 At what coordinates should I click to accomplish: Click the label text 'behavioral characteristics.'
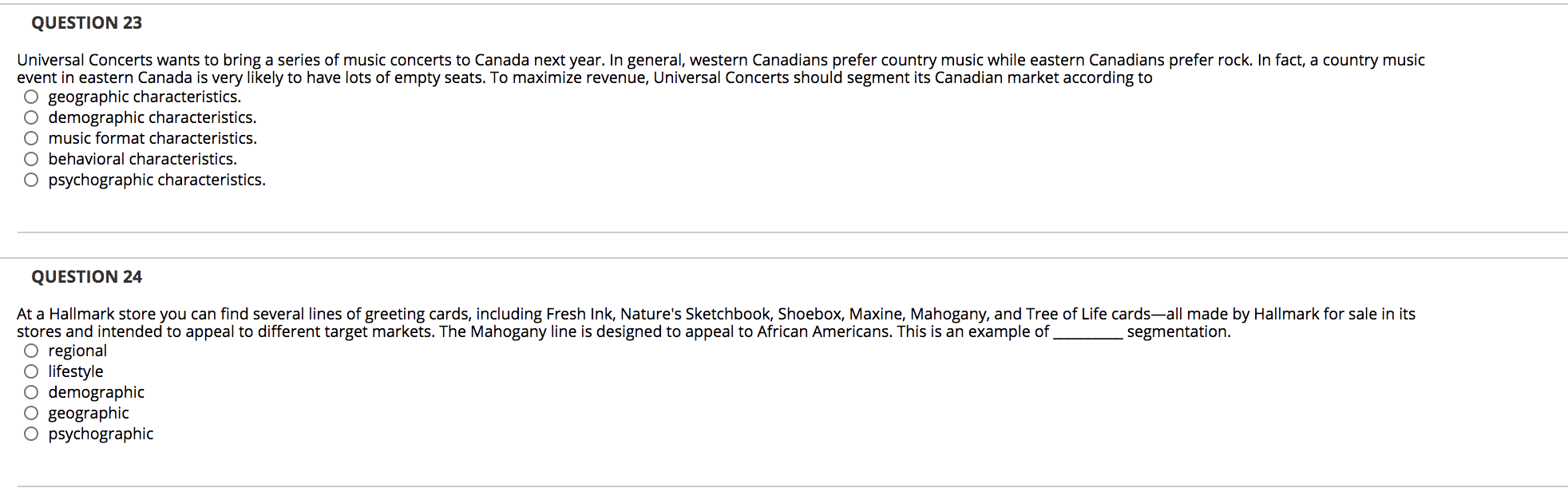143,160
